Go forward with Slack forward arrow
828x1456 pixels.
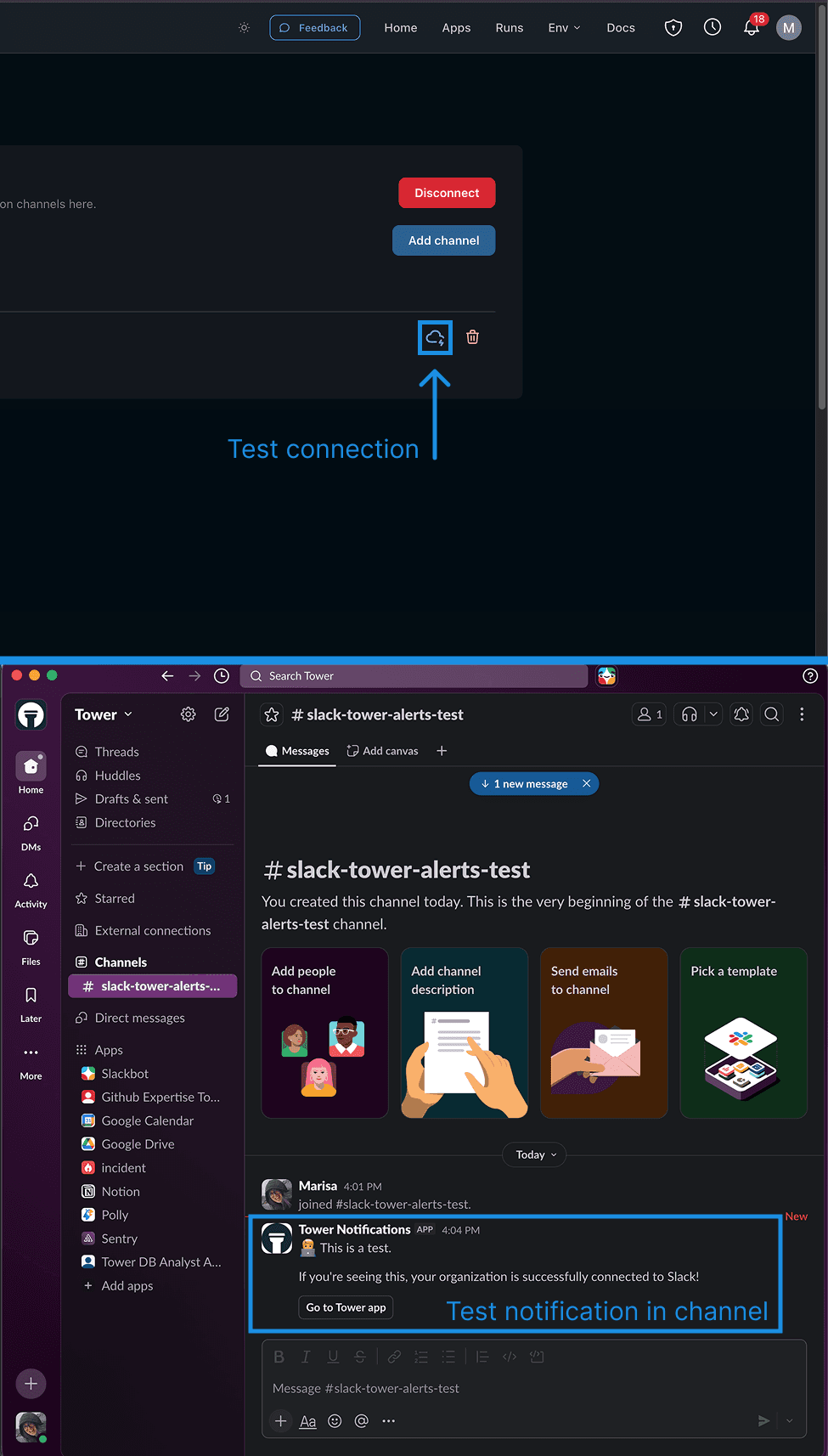194,676
